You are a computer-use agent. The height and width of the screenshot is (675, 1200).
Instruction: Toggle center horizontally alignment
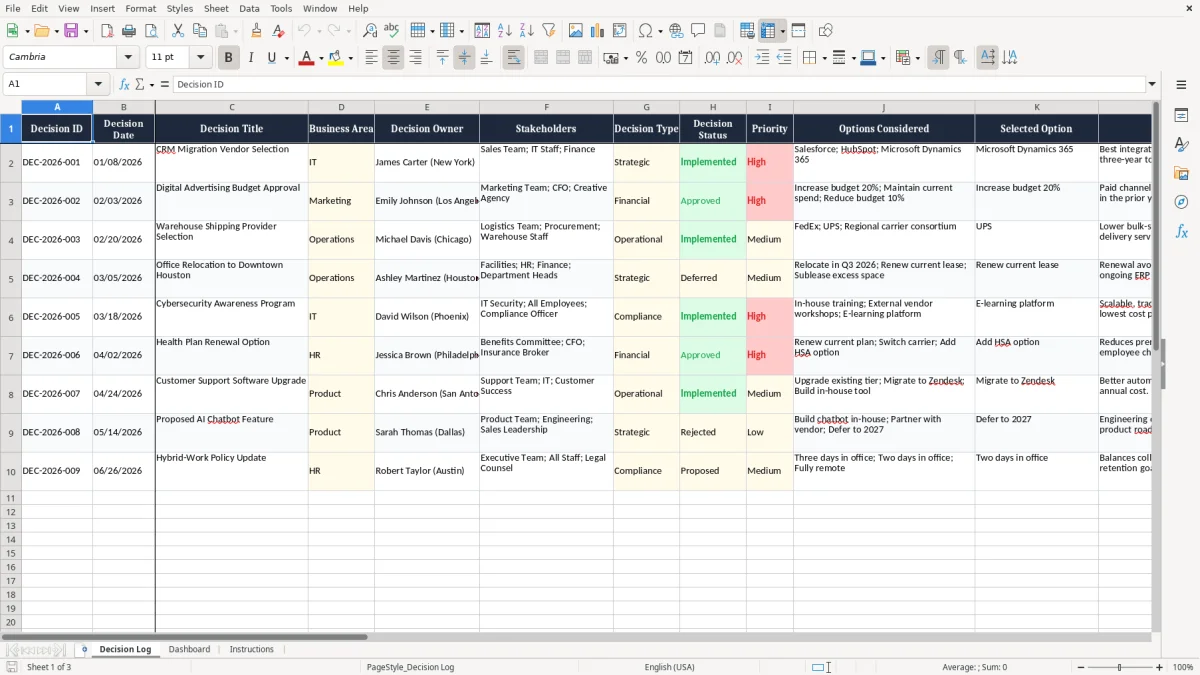coord(393,58)
